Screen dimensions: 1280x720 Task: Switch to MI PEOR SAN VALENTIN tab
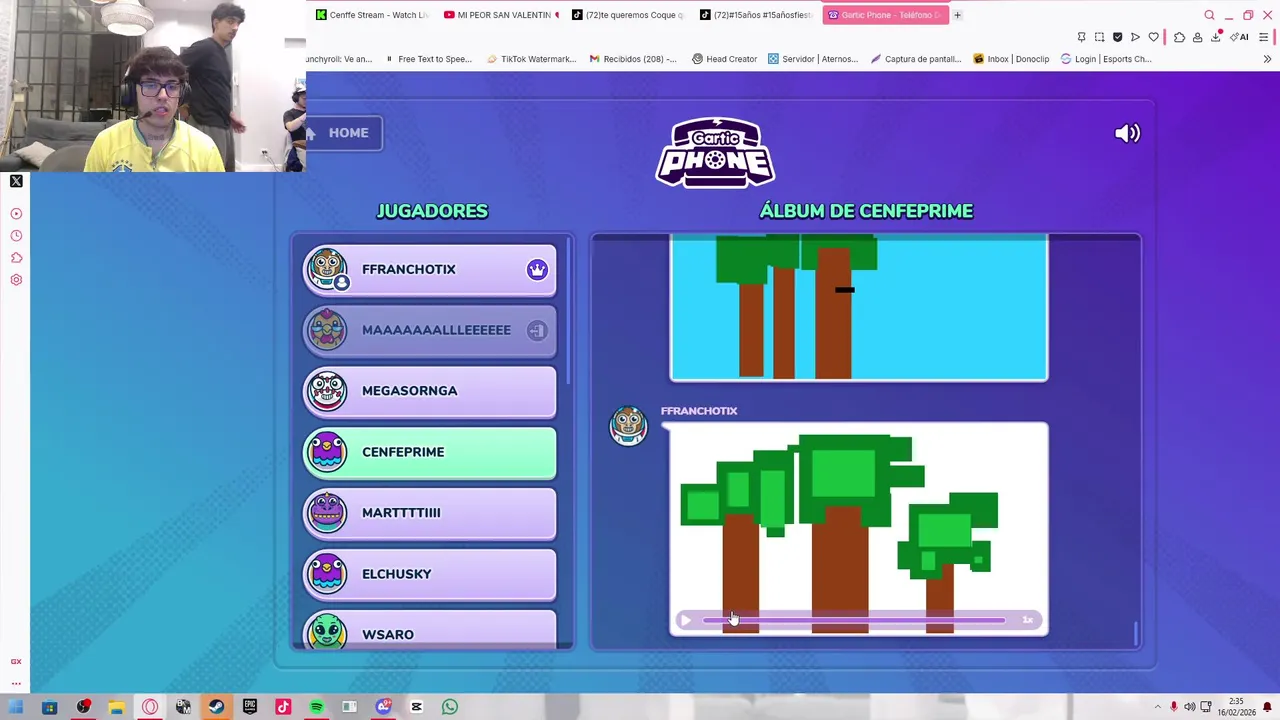501,15
